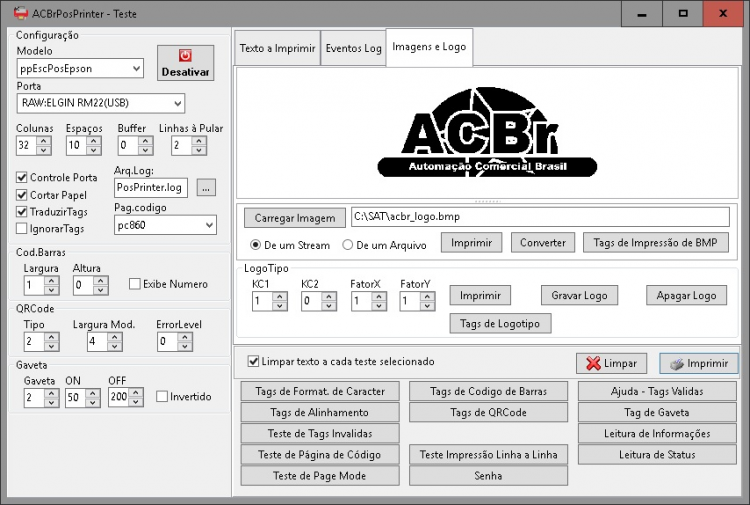Click the ACBrPosPrinter title bar app icon
The height and width of the screenshot is (505, 750).
click(21, 13)
